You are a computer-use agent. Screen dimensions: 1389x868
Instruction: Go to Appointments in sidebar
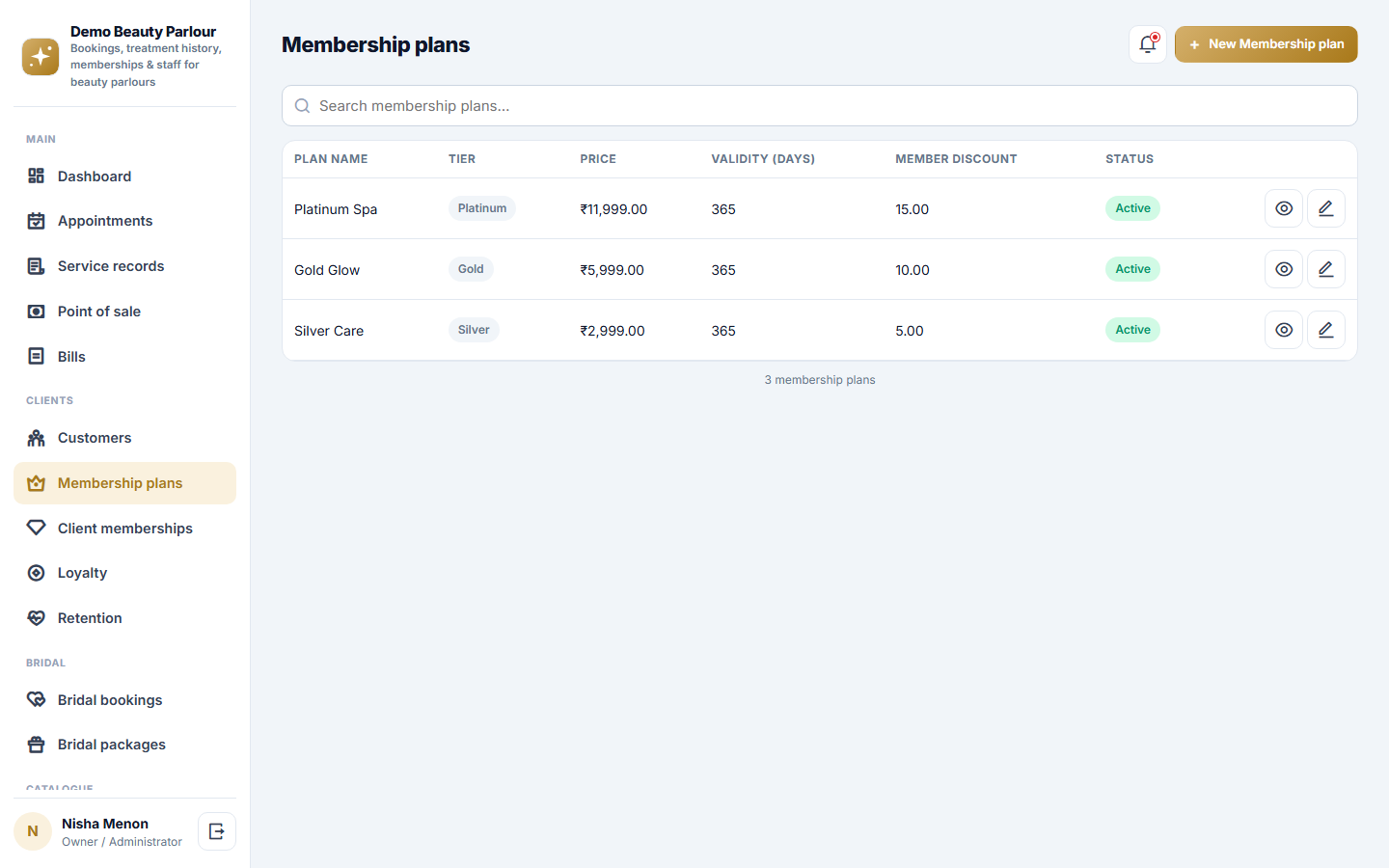[124, 221]
